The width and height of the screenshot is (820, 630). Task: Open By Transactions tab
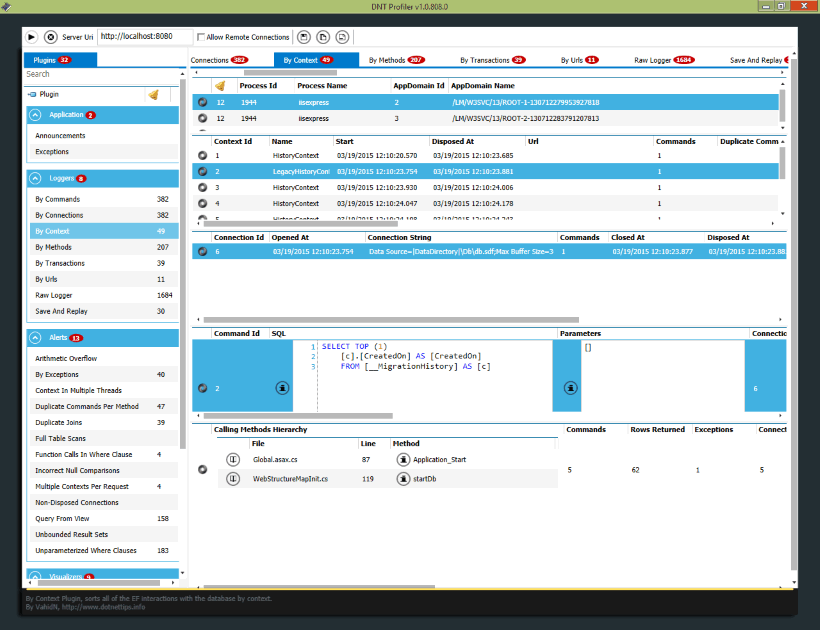click(493, 60)
